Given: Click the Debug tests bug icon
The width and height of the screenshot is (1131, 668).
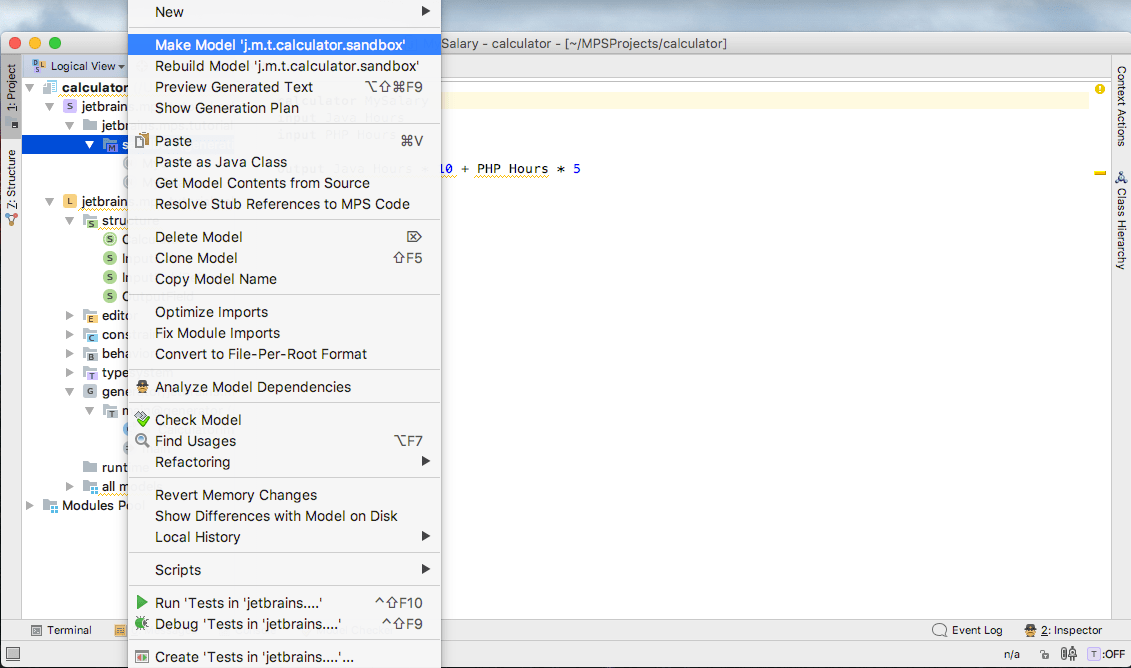Looking at the screenshot, I should tap(142, 624).
